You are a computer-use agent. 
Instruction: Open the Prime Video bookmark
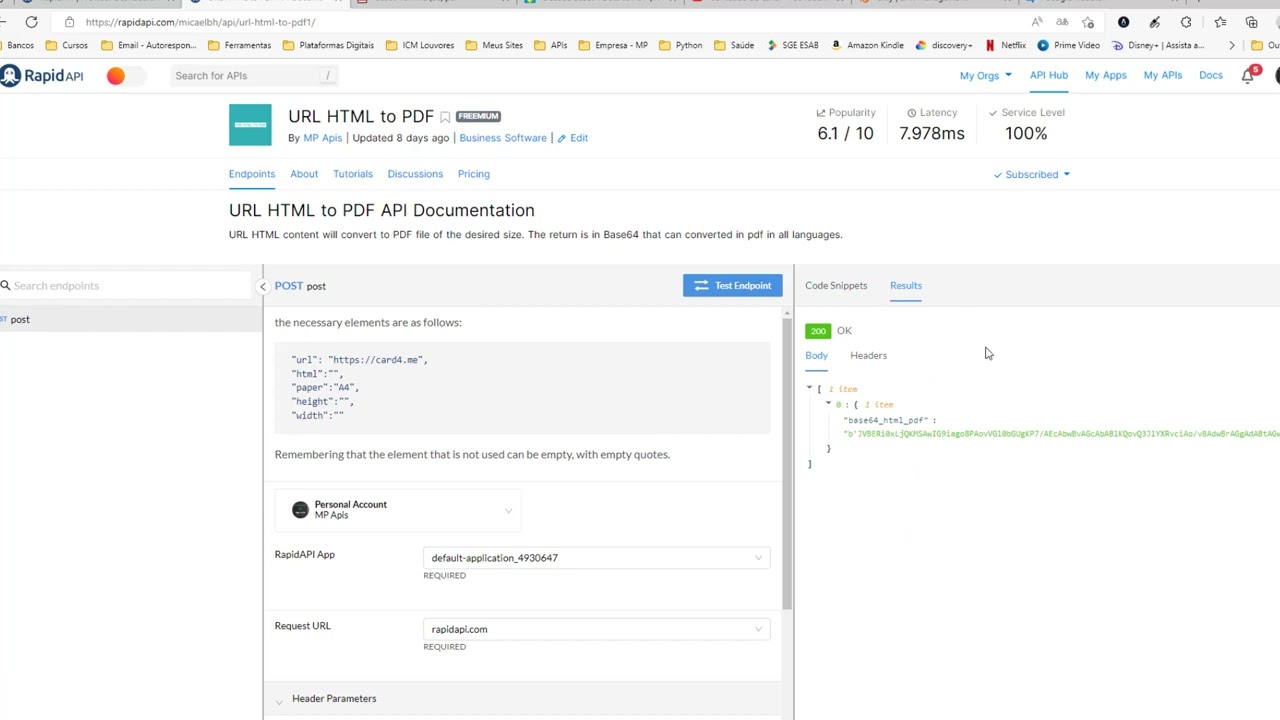click(x=1069, y=45)
